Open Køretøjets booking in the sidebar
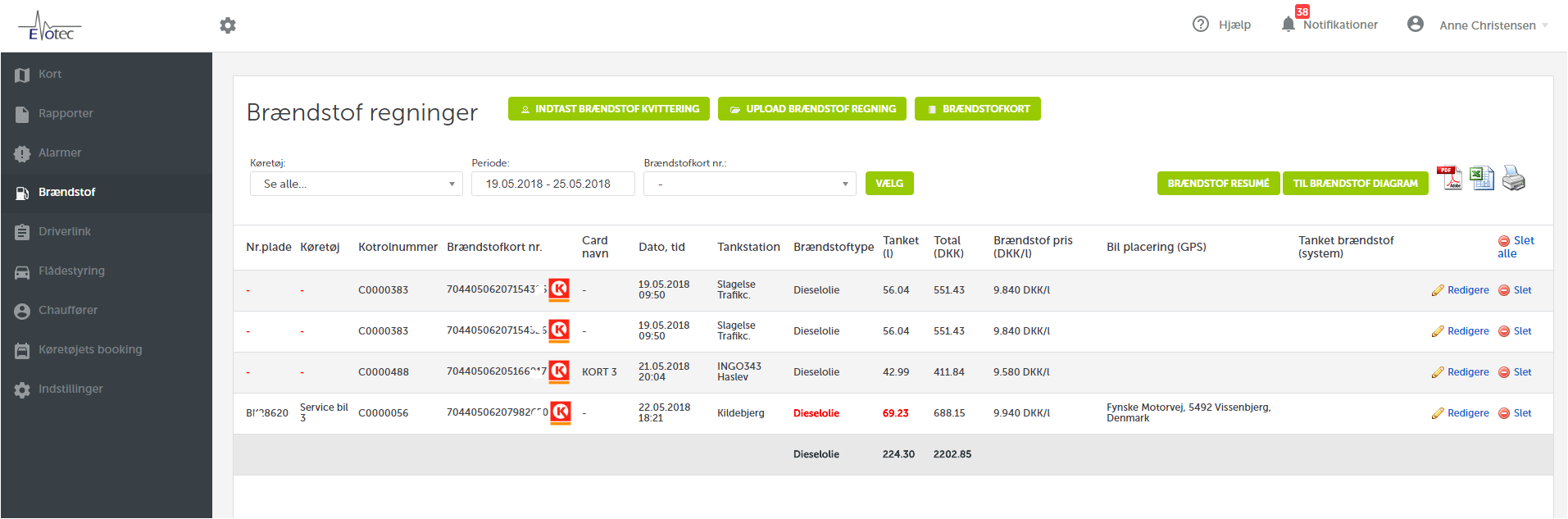Image resolution: width=1568 pixels, height=519 pixels. tap(107, 349)
